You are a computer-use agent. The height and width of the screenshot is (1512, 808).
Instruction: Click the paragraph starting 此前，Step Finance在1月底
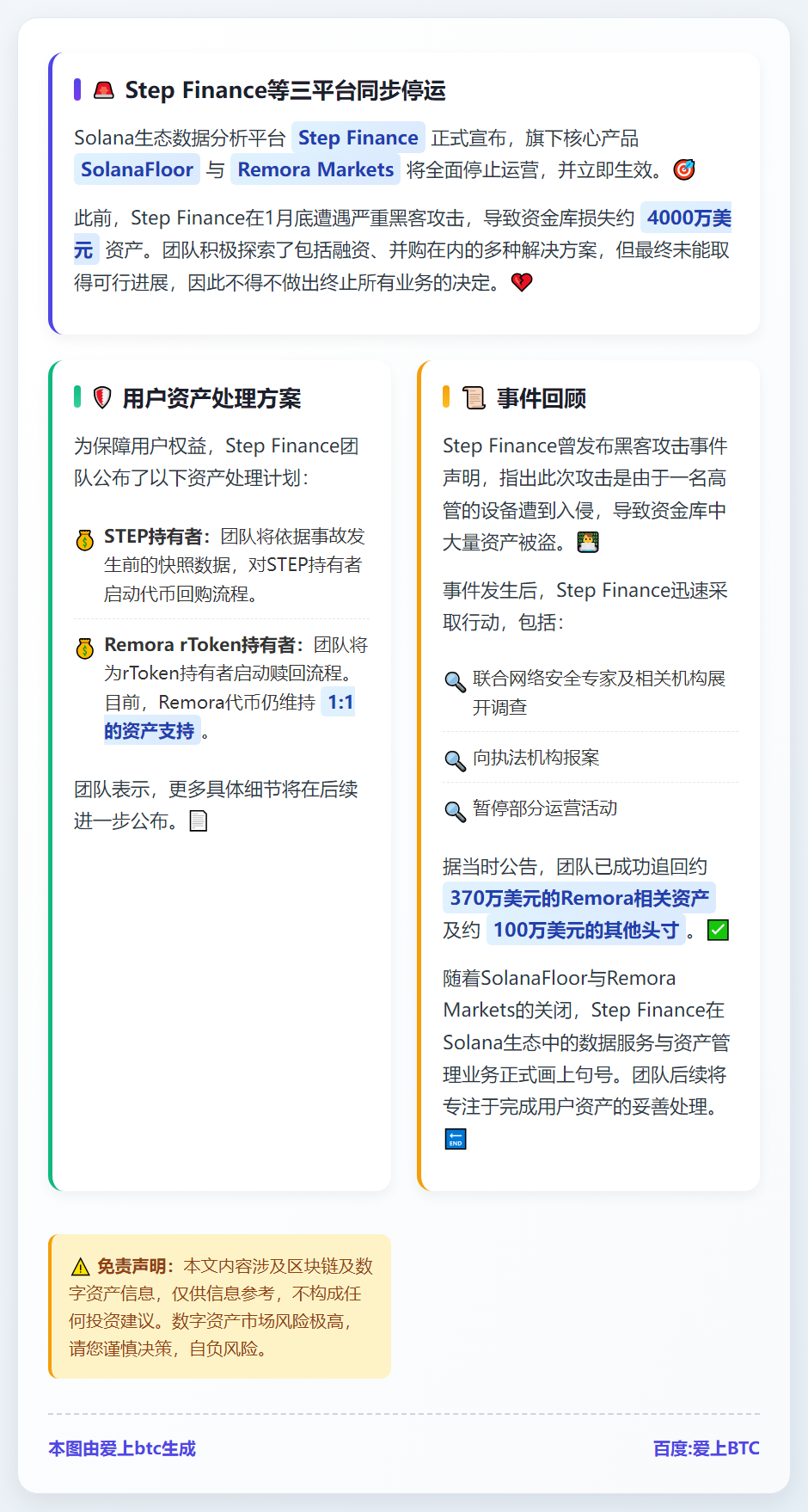(x=402, y=250)
